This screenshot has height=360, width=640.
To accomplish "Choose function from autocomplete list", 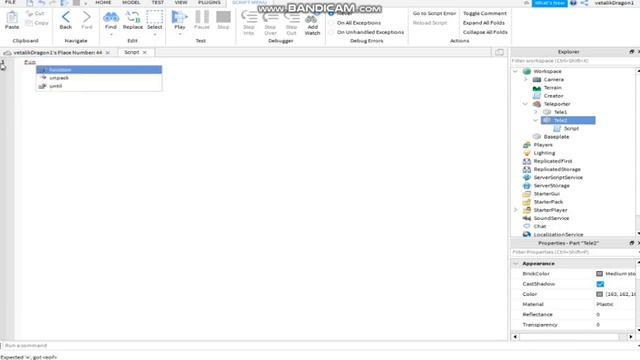I will tap(99, 70).
